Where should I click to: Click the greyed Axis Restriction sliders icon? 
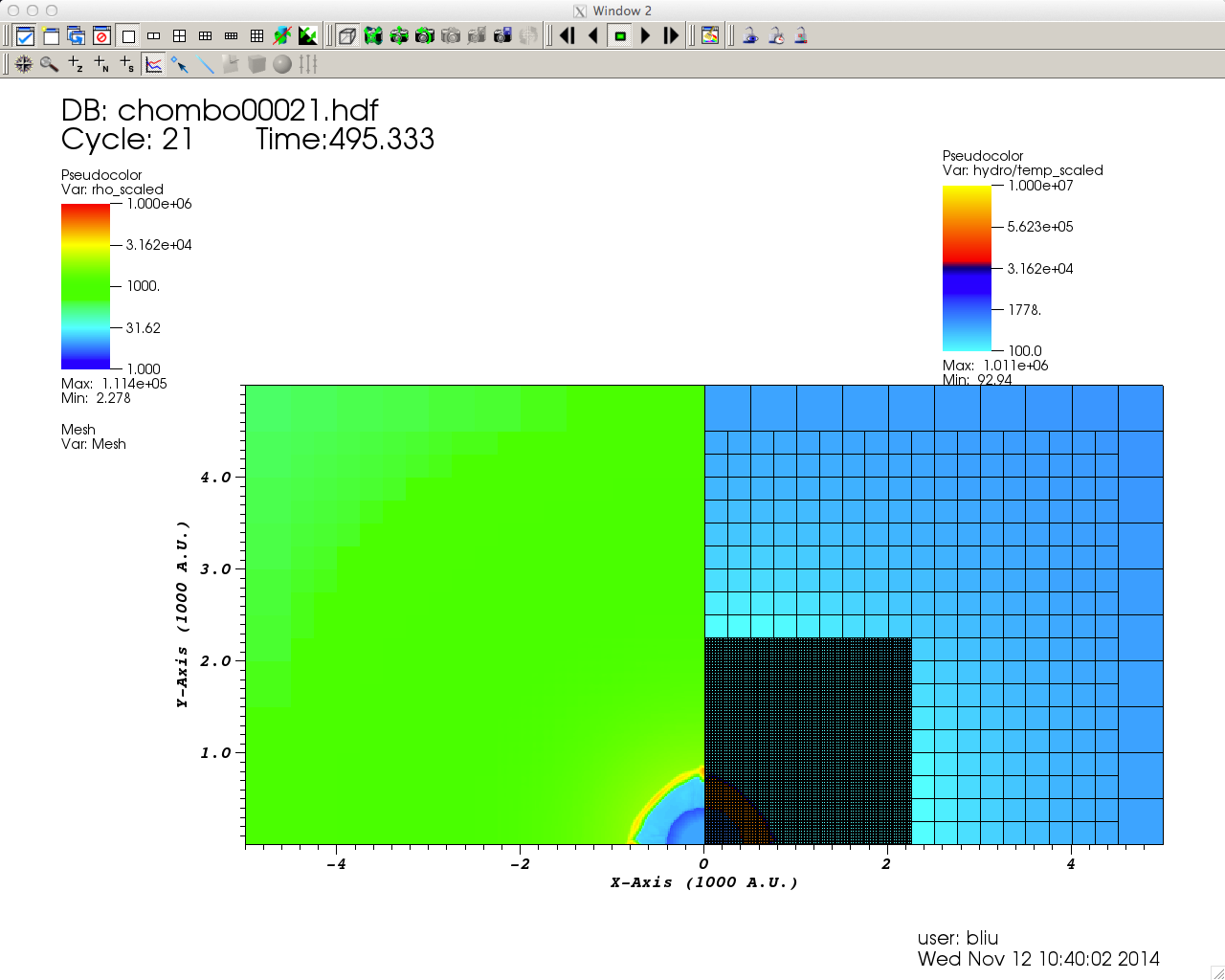pyautogui.click(x=308, y=64)
